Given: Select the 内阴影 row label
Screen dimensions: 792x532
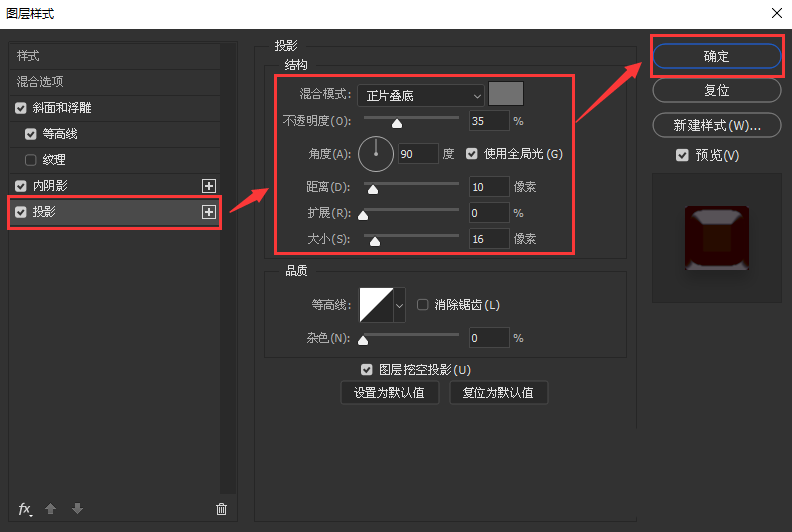Looking at the screenshot, I should tap(50, 186).
